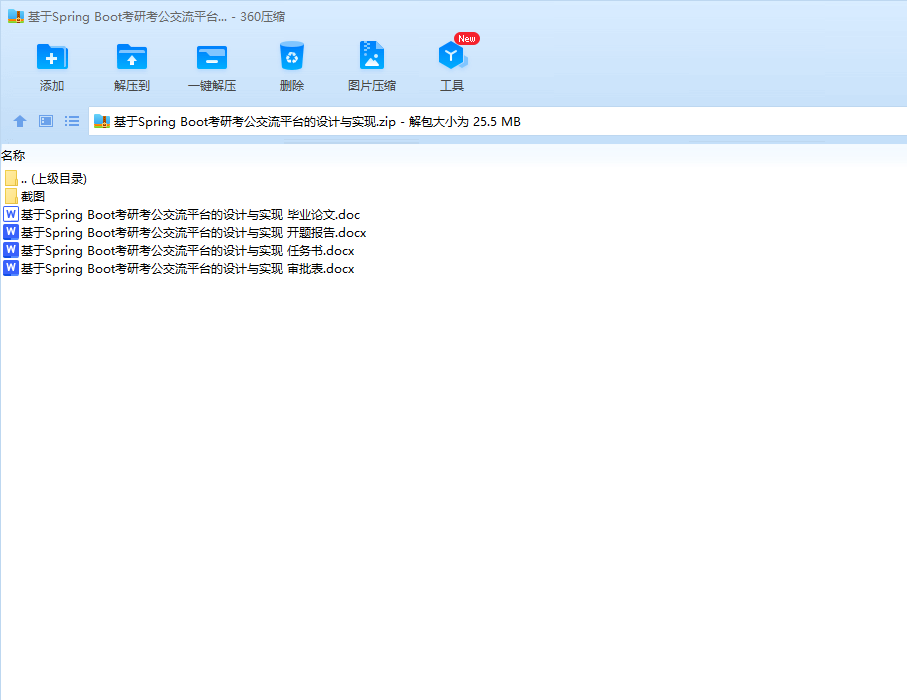Select the 毕业论文.doc file

pos(182,215)
